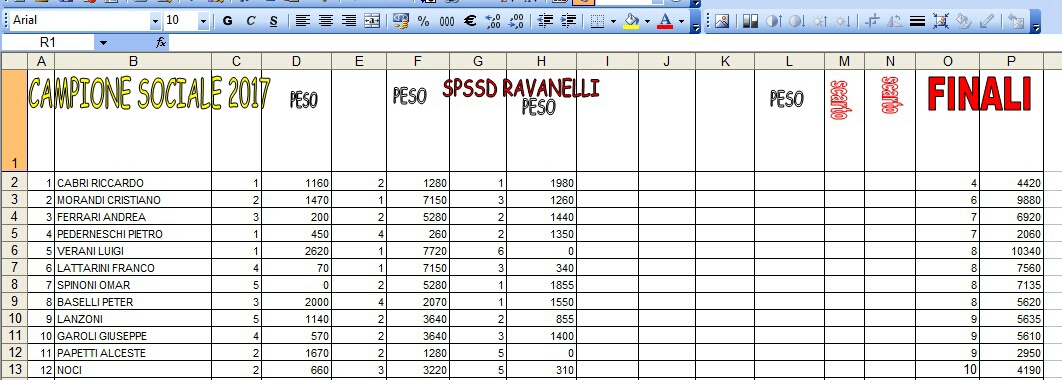Select column B header

tap(133, 61)
